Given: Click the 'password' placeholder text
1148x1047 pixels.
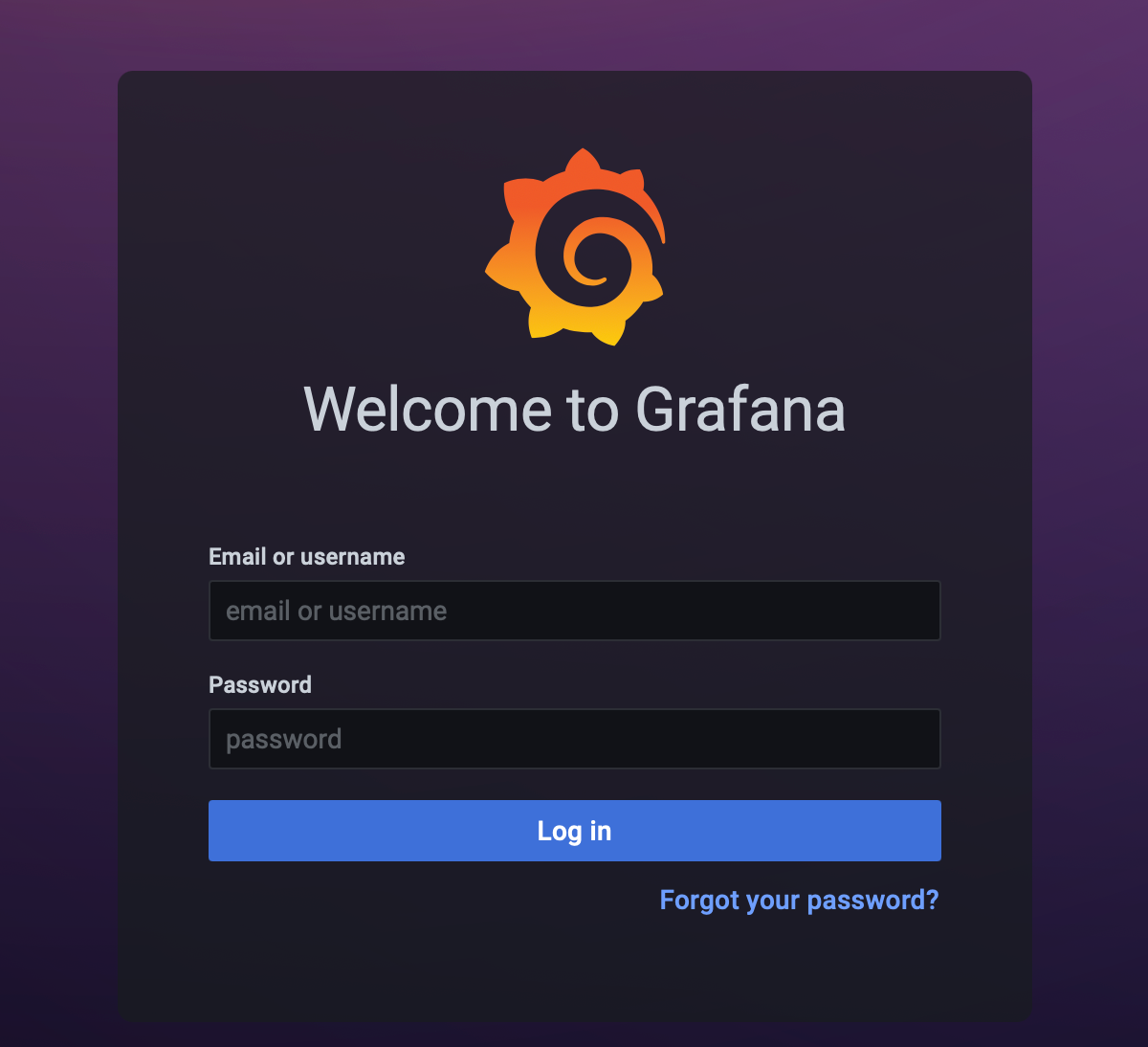Looking at the screenshot, I should (x=284, y=739).
